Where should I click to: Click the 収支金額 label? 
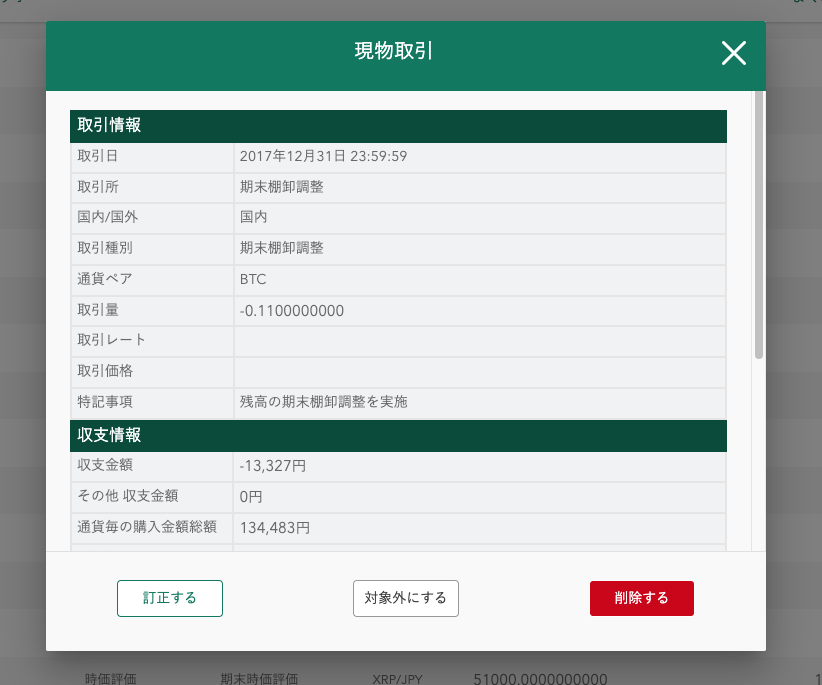coord(105,465)
